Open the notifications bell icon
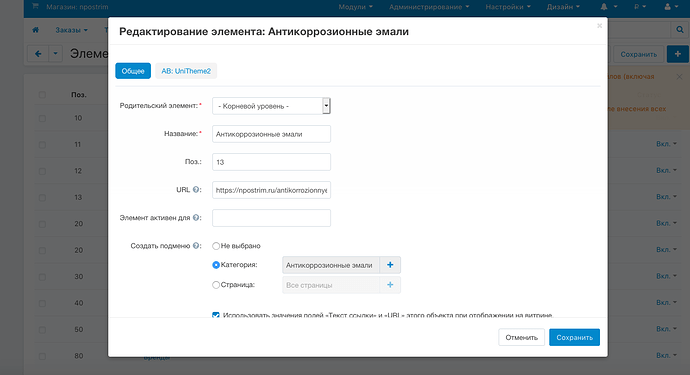The image size is (690, 375). (x=604, y=7)
